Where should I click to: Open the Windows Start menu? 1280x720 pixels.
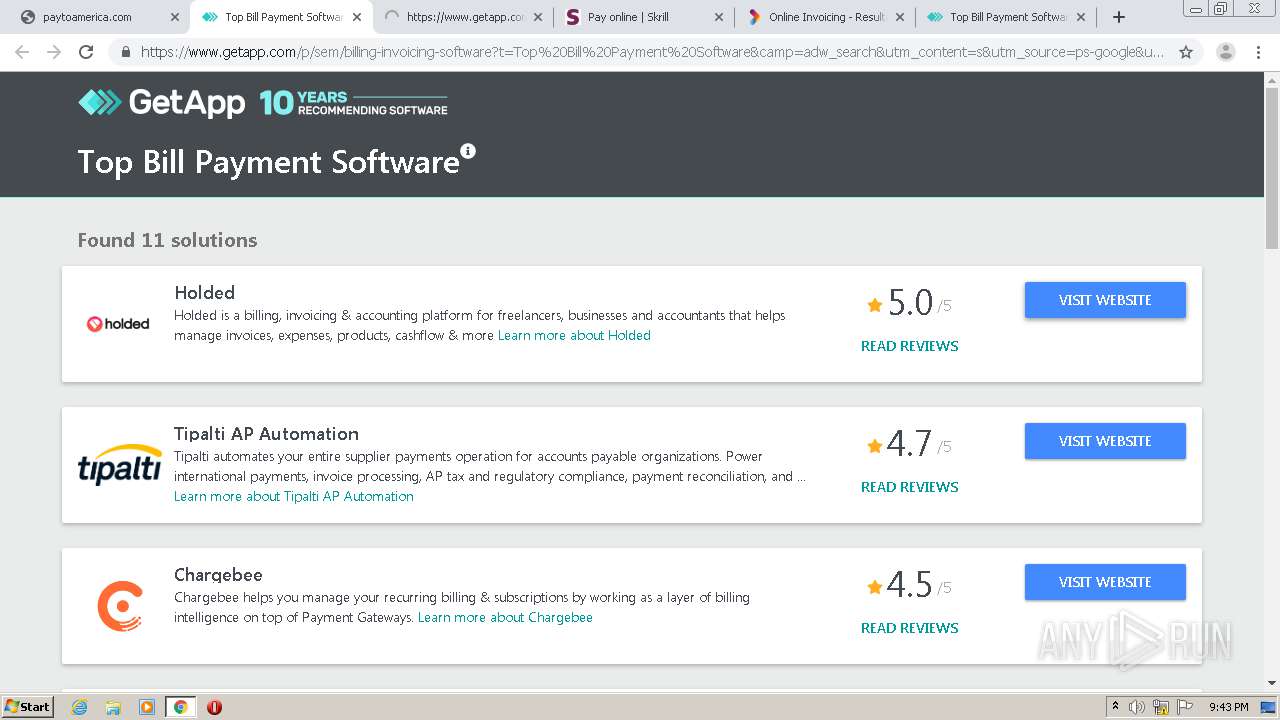point(27,707)
